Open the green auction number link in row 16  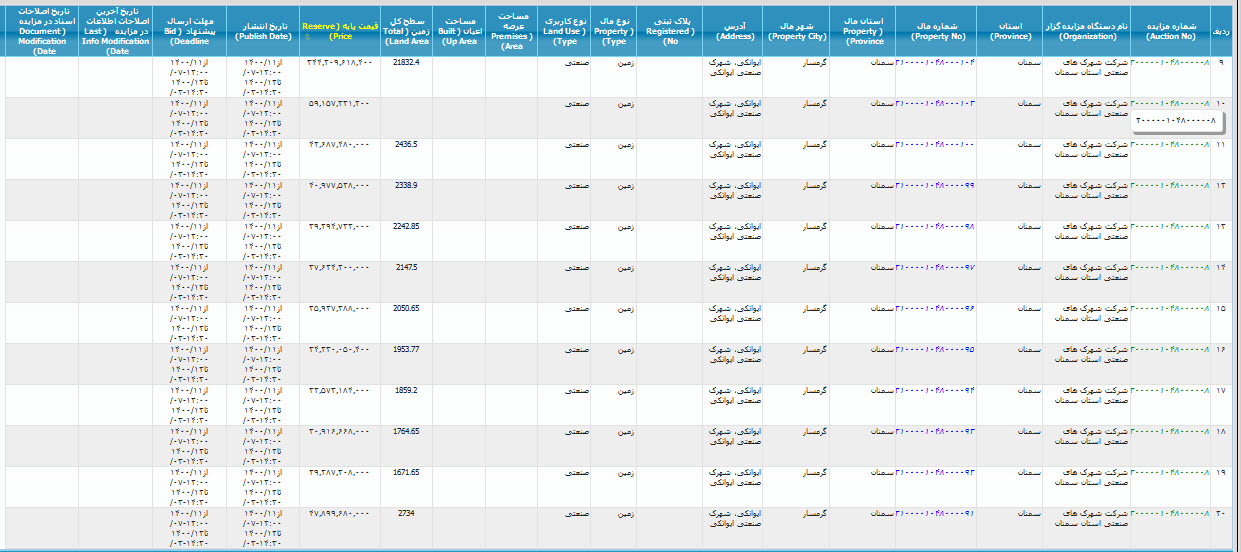click(1170, 350)
